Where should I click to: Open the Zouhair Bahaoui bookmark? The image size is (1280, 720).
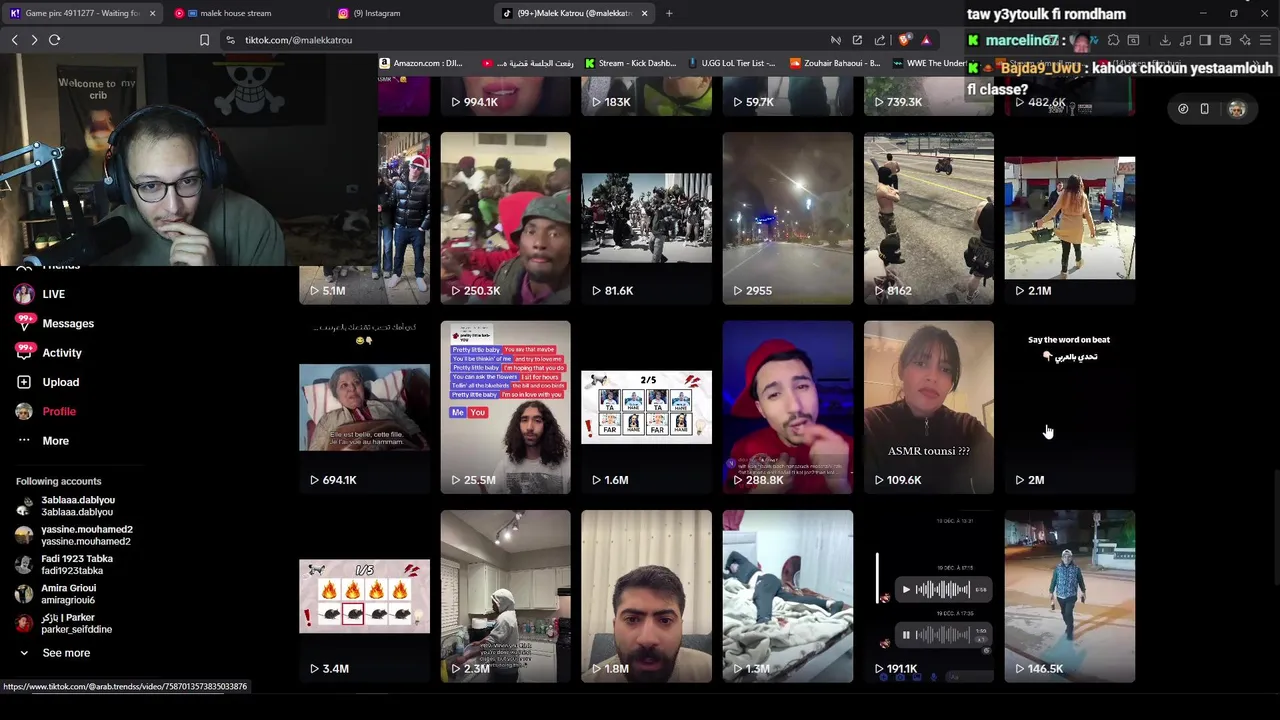coord(835,63)
